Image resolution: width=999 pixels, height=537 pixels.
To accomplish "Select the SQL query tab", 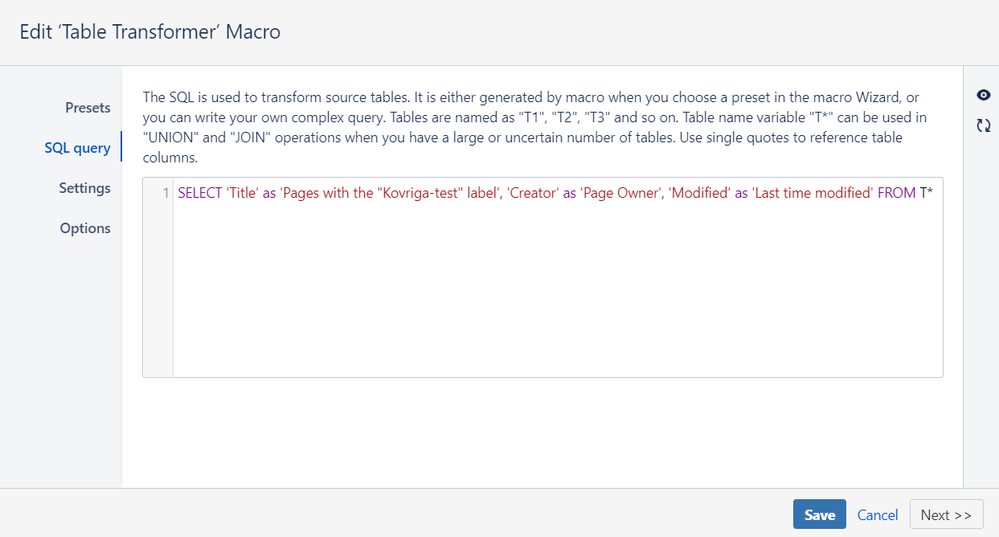I will [x=77, y=147].
